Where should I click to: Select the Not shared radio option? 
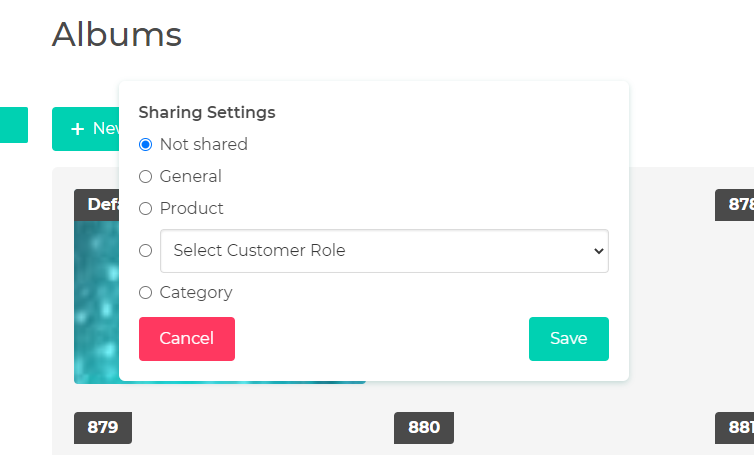(x=145, y=144)
